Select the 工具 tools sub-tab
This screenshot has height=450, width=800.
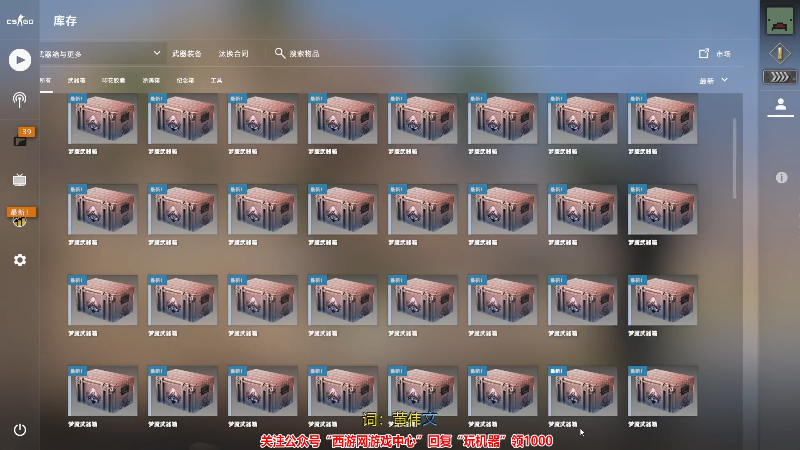(216, 81)
